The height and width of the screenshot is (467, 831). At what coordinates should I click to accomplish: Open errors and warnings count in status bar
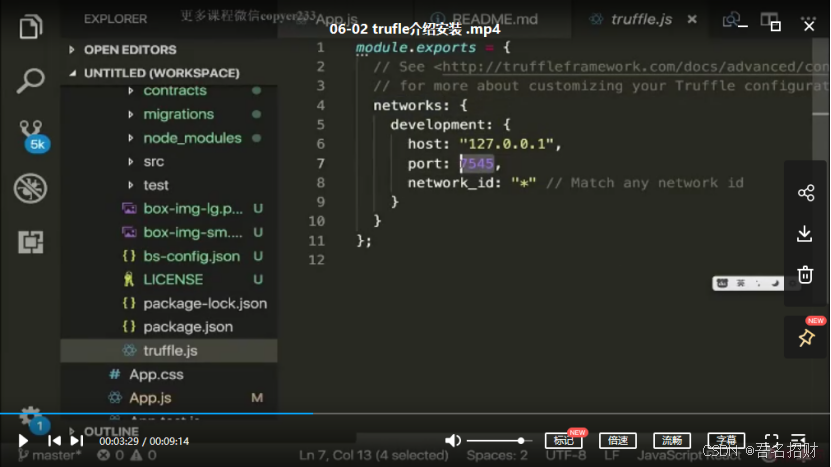click(x=127, y=455)
